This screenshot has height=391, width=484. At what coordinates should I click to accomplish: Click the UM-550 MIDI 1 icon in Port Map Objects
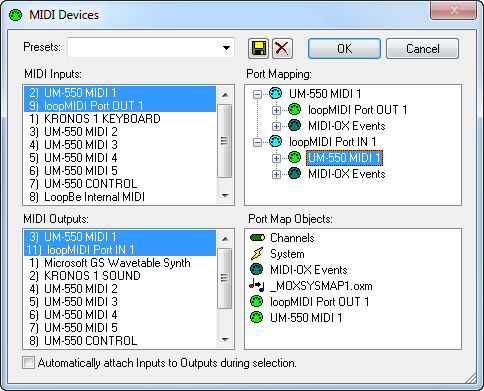(256, 317)
